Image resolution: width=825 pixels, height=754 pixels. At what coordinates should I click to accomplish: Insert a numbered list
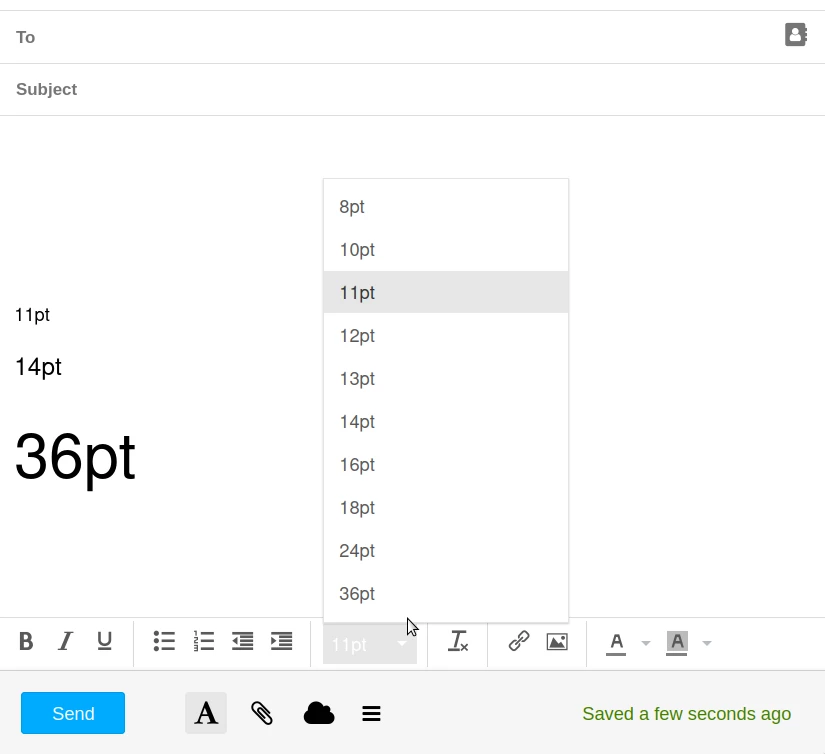(x=204, y=642)
